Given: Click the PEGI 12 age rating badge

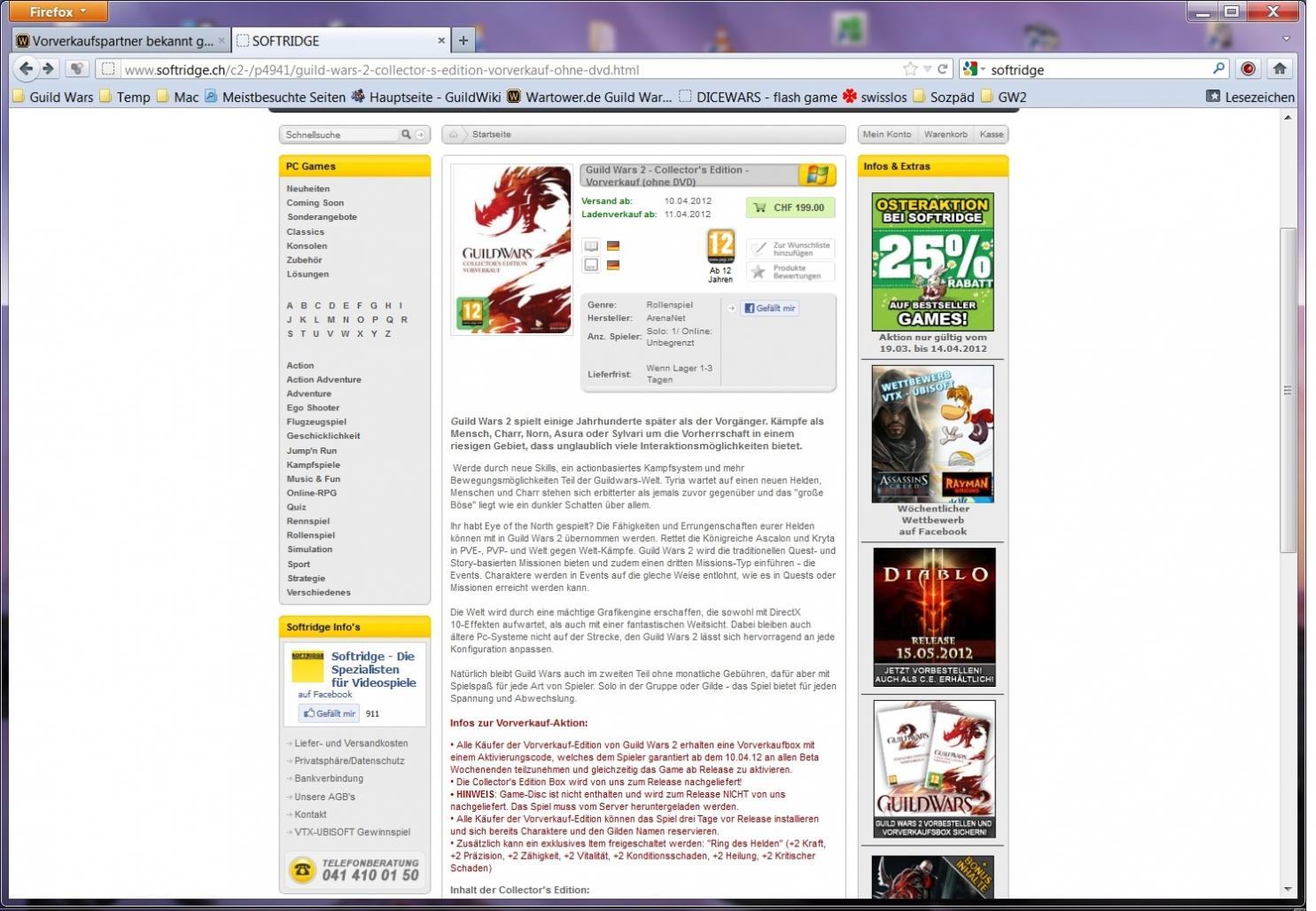Looking at the screenshot, I should pos(720,245).
